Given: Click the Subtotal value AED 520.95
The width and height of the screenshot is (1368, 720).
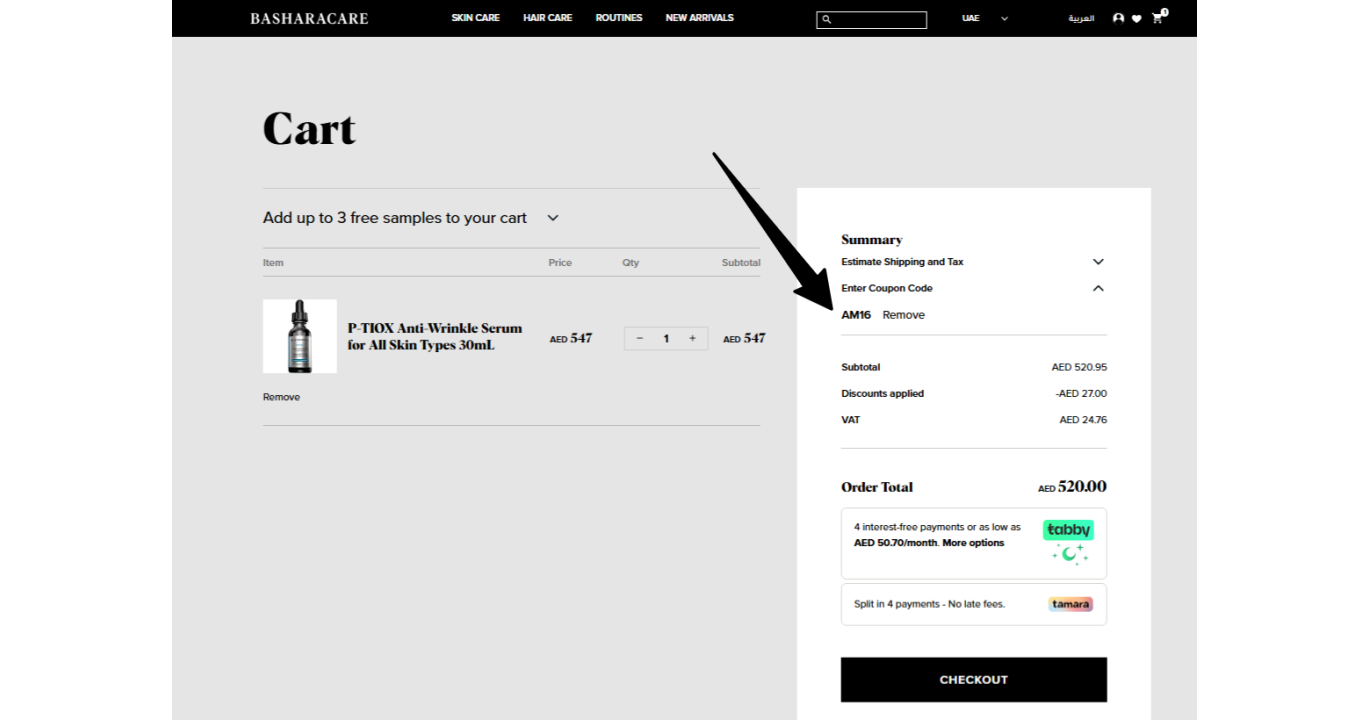Looking at the screenshot, I should tap(1079, 367).
